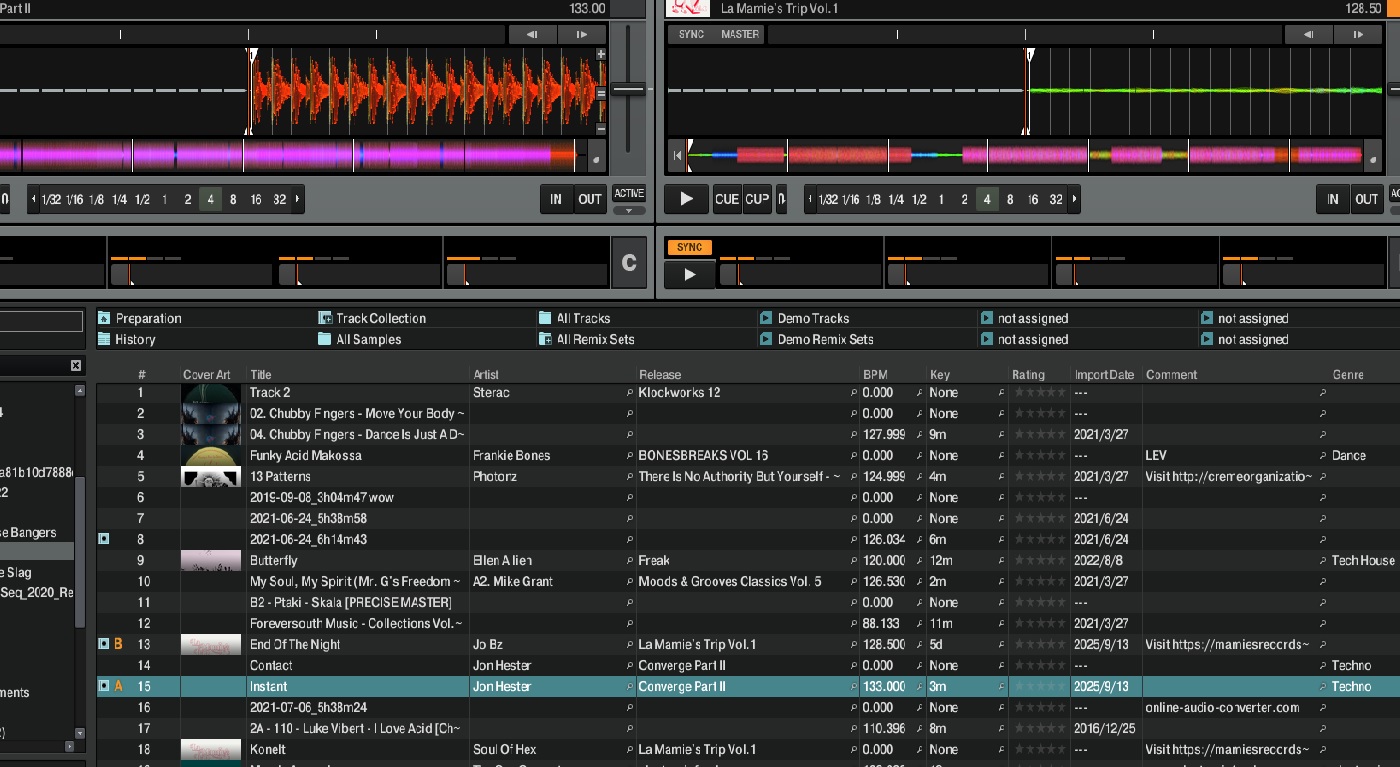Toggle SYNC on the right deck
This screenshot has width=1400, height=767.
click(x=691, y=34)
